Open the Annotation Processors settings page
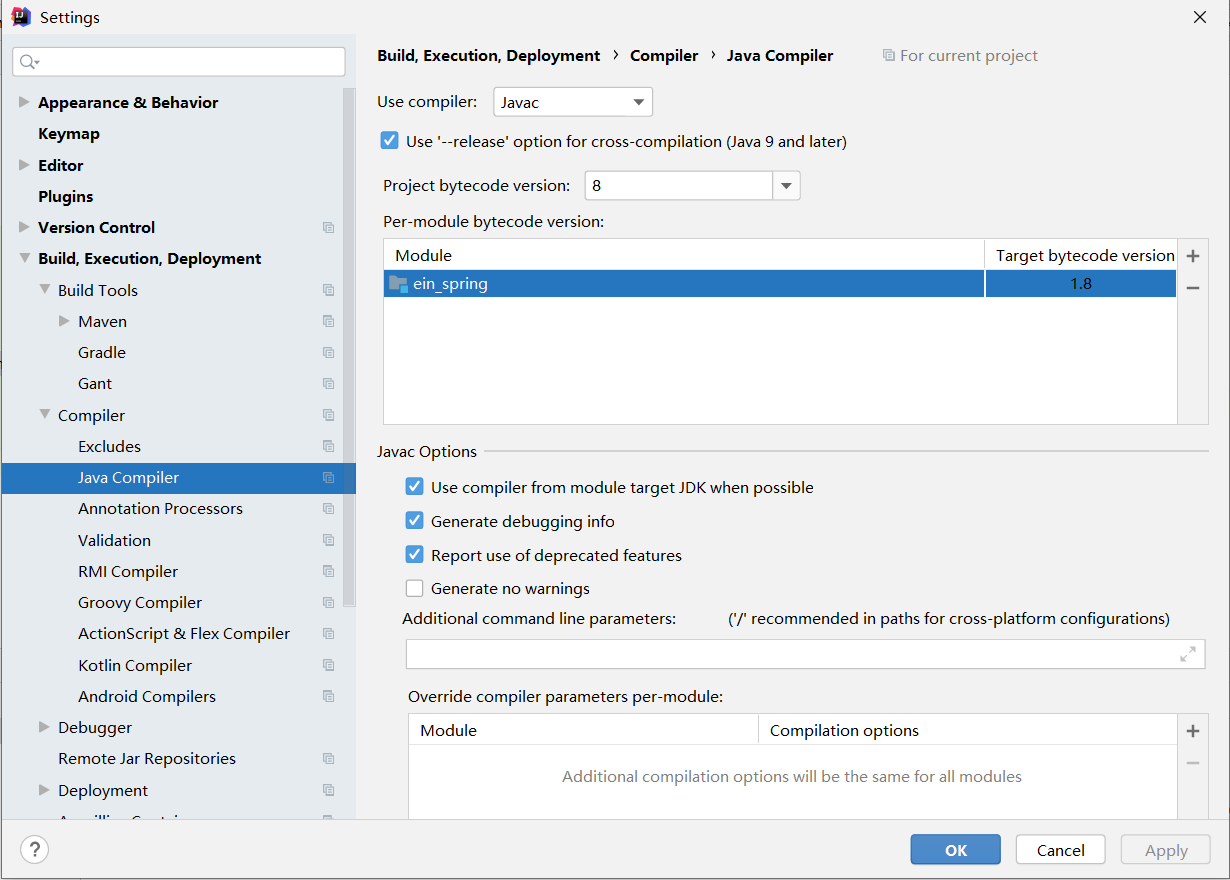This screenshot has width=1230, height=880. coord(160,509)
